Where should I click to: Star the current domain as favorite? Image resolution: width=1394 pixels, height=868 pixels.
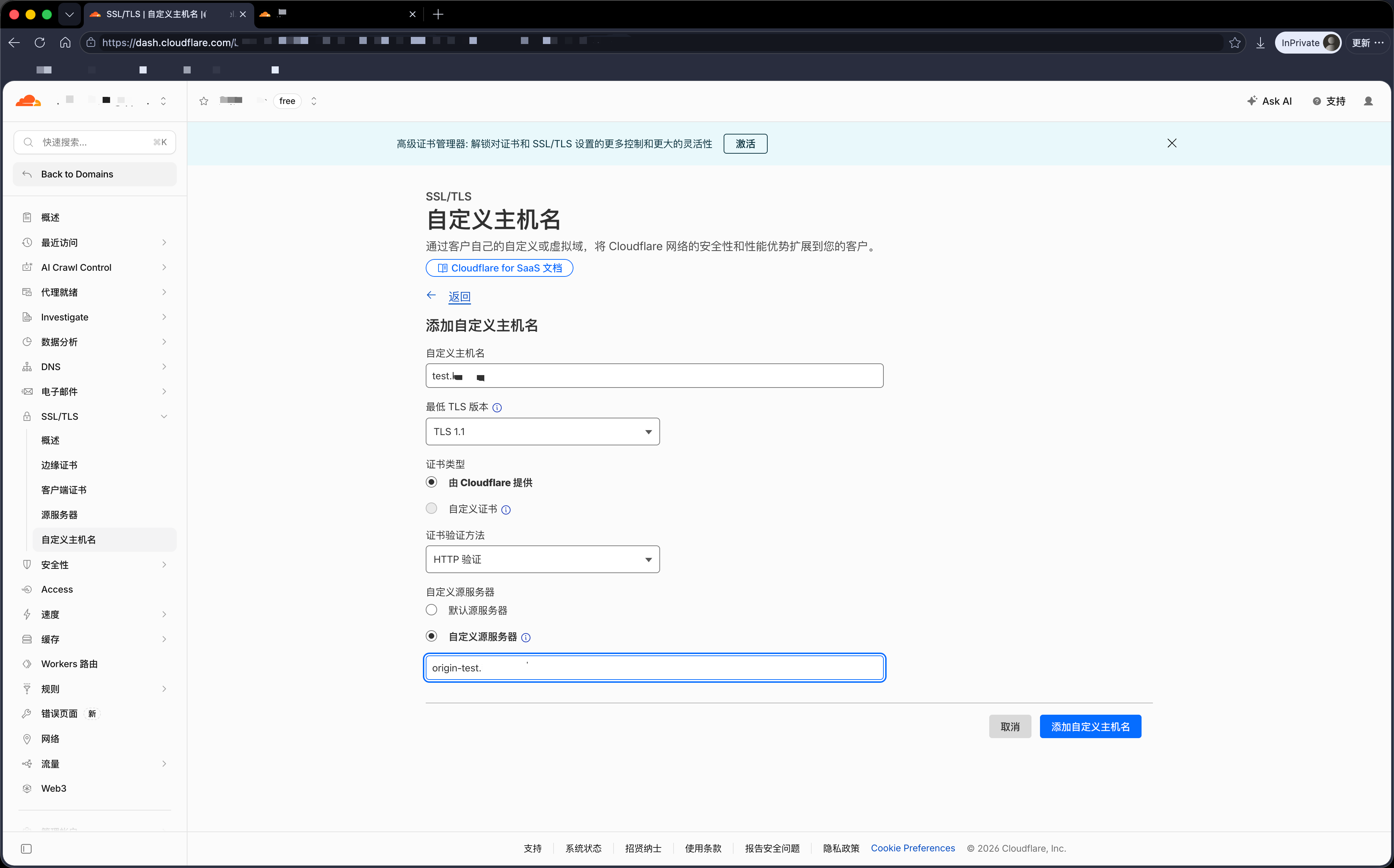coord(204,101)
